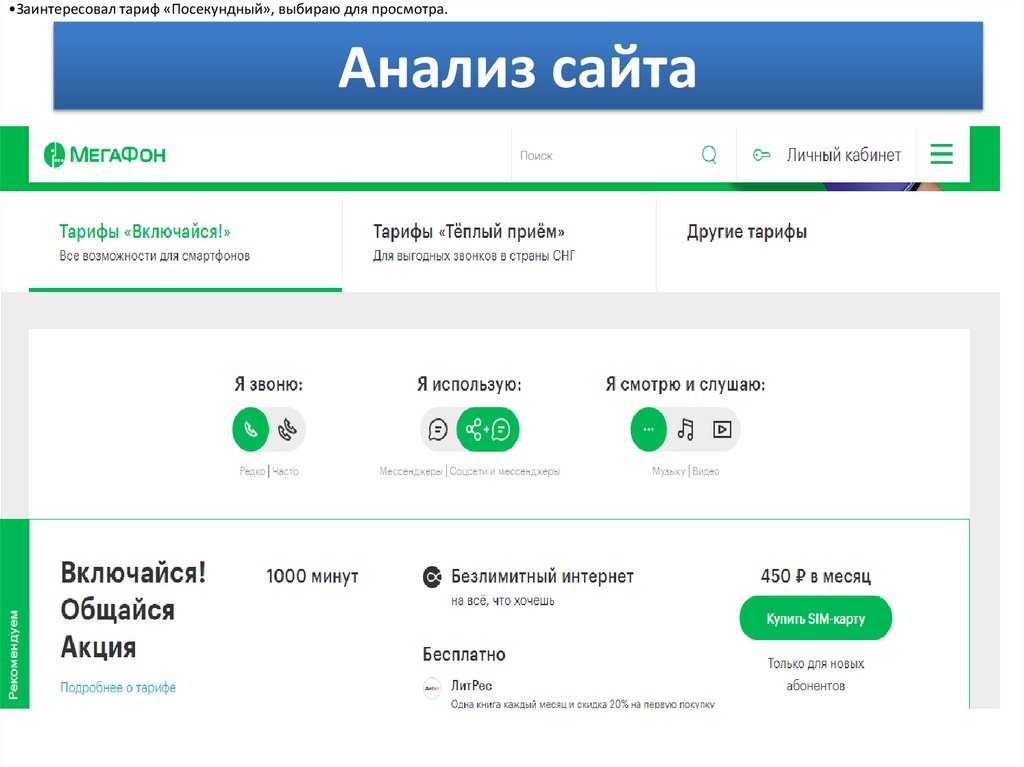The image size is (1024, 767).
Task: Choose social networks and messengers toggle
Action: pyautogui.click(x=488, y=429)
